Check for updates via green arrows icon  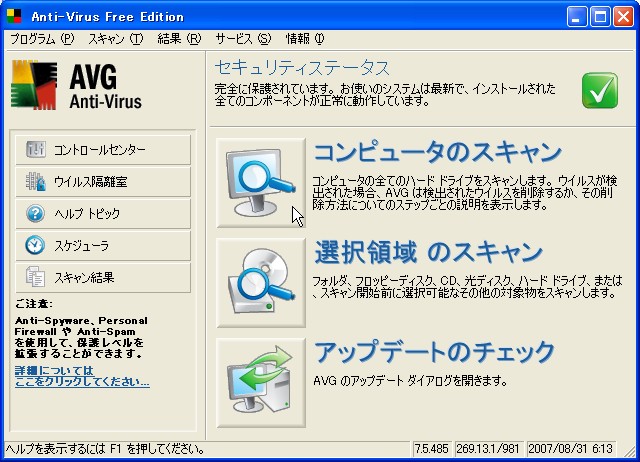coord(261,383)
